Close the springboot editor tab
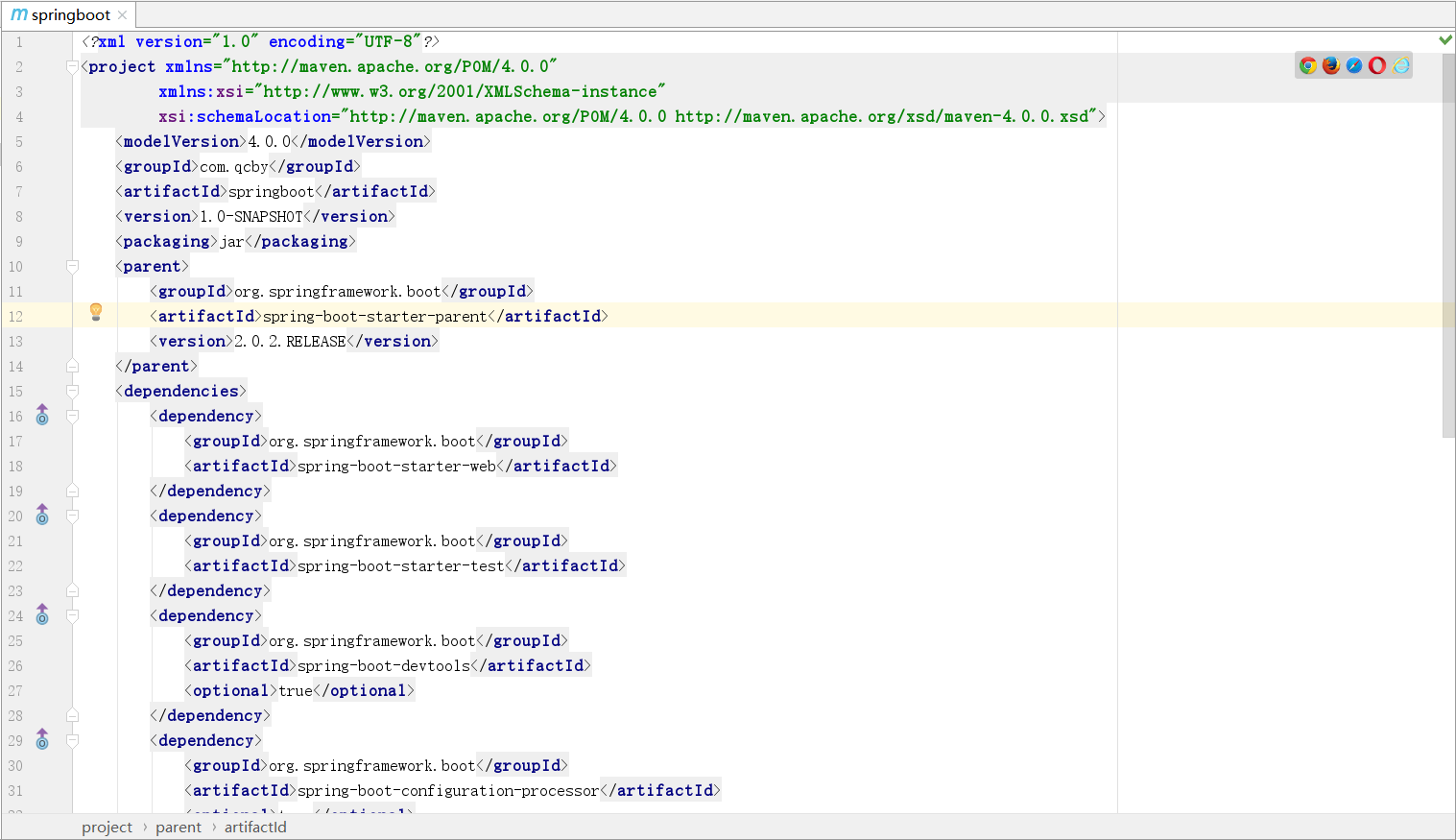Screen dimensions: 1456x840 point(122,15)
